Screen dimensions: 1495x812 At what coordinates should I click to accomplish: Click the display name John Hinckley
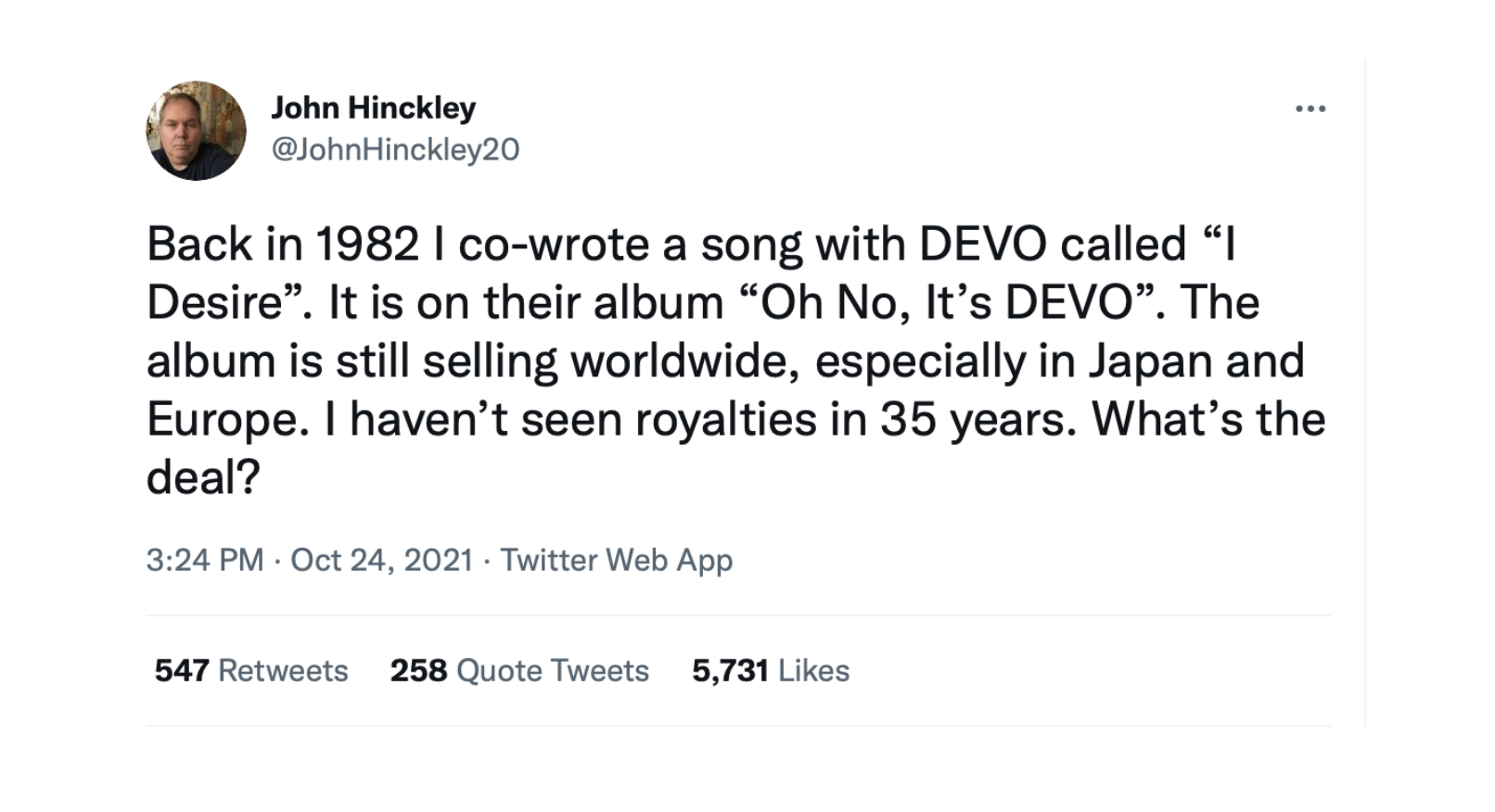[375, 106]
